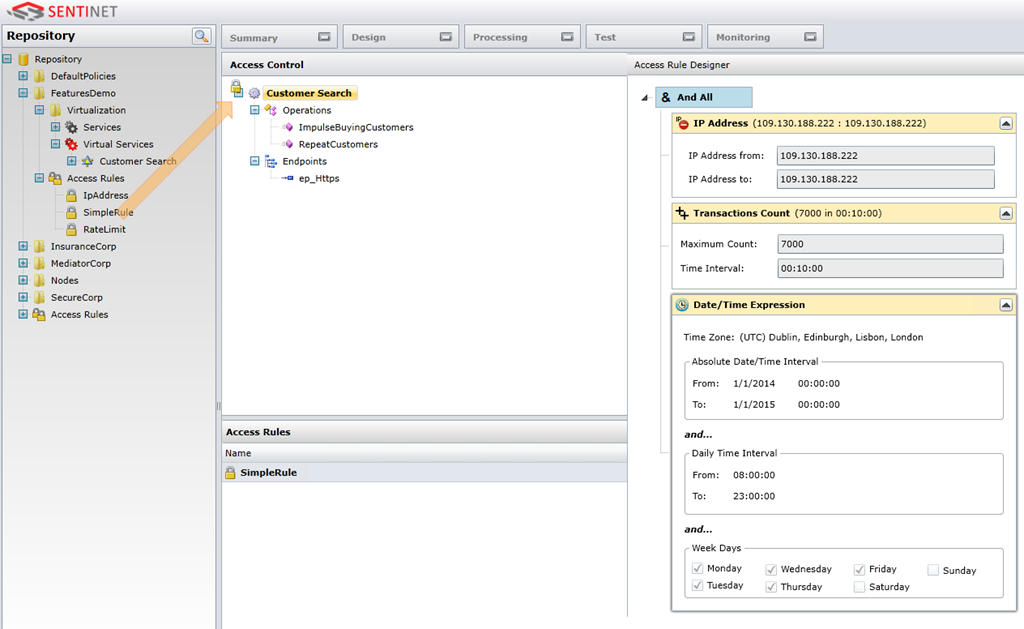
Task: Click the Maximum Count input field
Action: click(889, 244)
